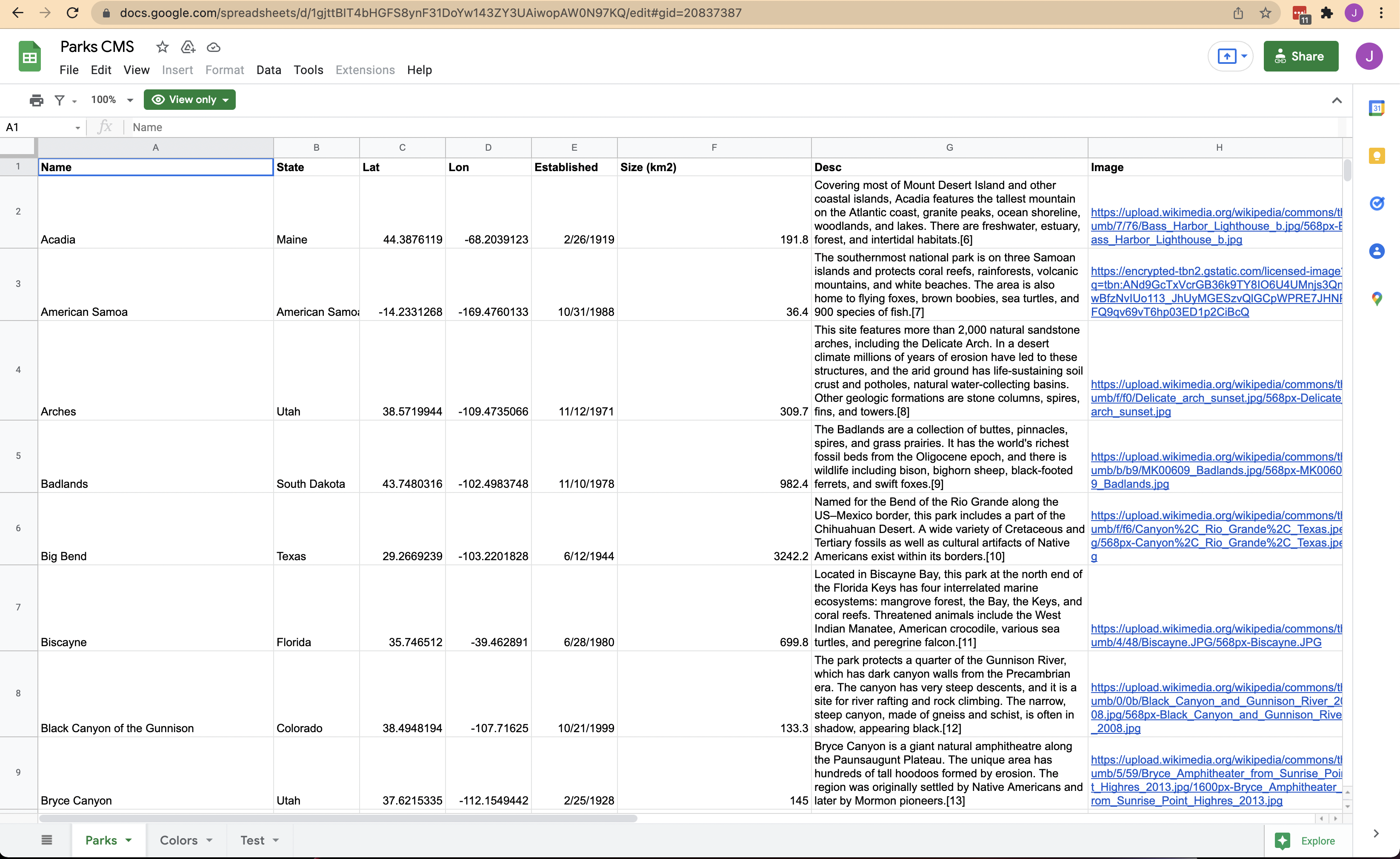The image size is (1400, 859).
Task: Click the add to Drive icon
Action: point(188,47)
